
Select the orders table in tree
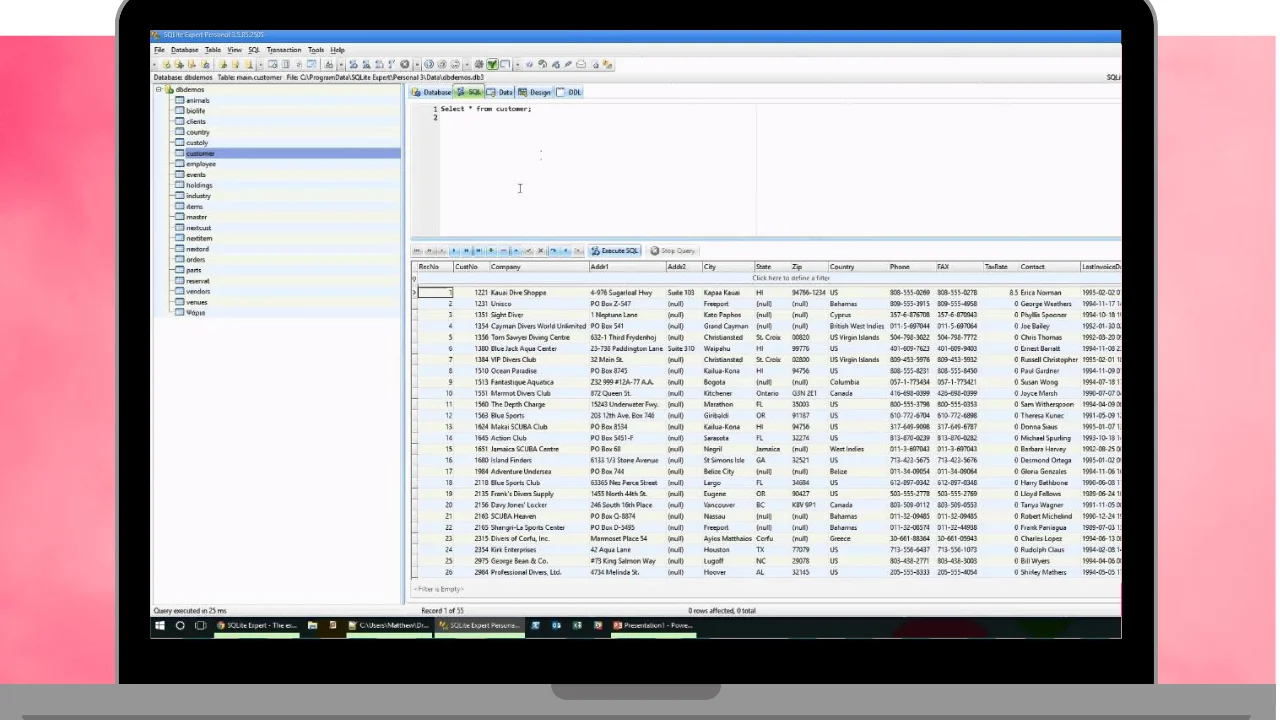tap(195, 260)
